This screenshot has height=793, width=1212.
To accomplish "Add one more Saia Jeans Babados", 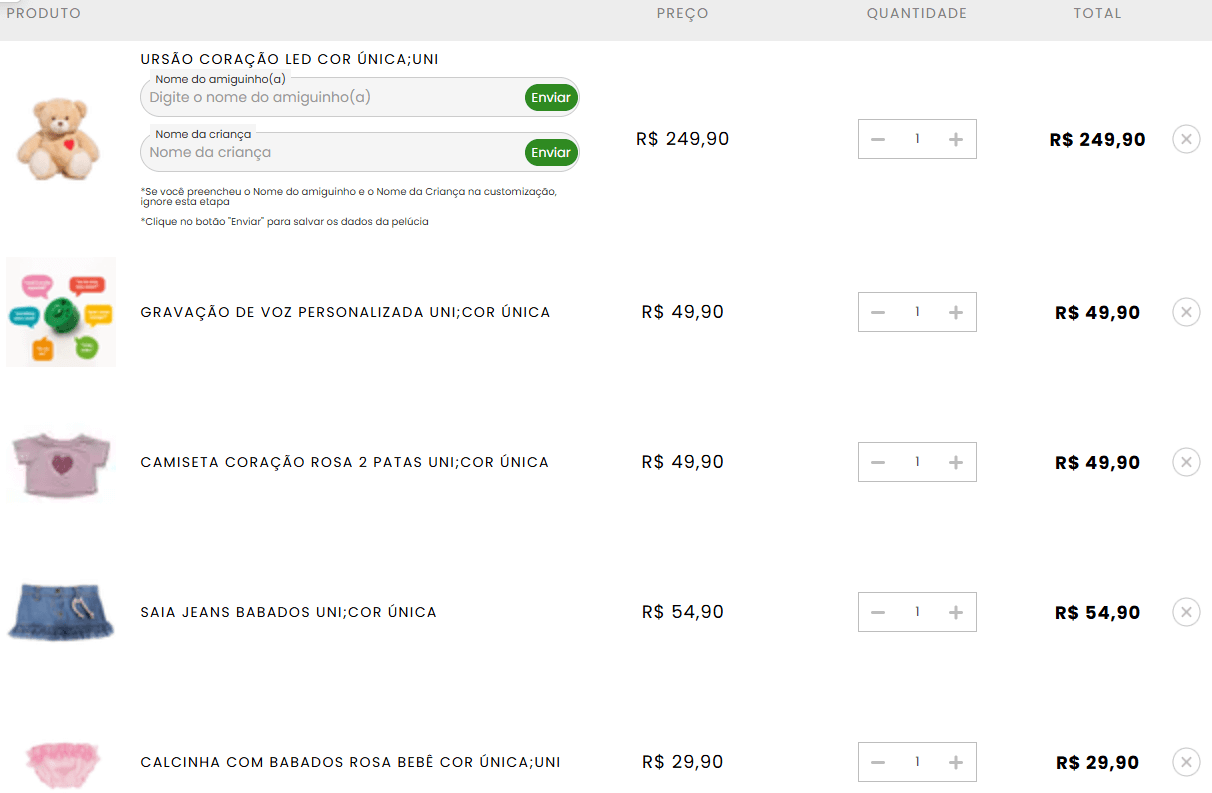I will (x=955, y=612).
